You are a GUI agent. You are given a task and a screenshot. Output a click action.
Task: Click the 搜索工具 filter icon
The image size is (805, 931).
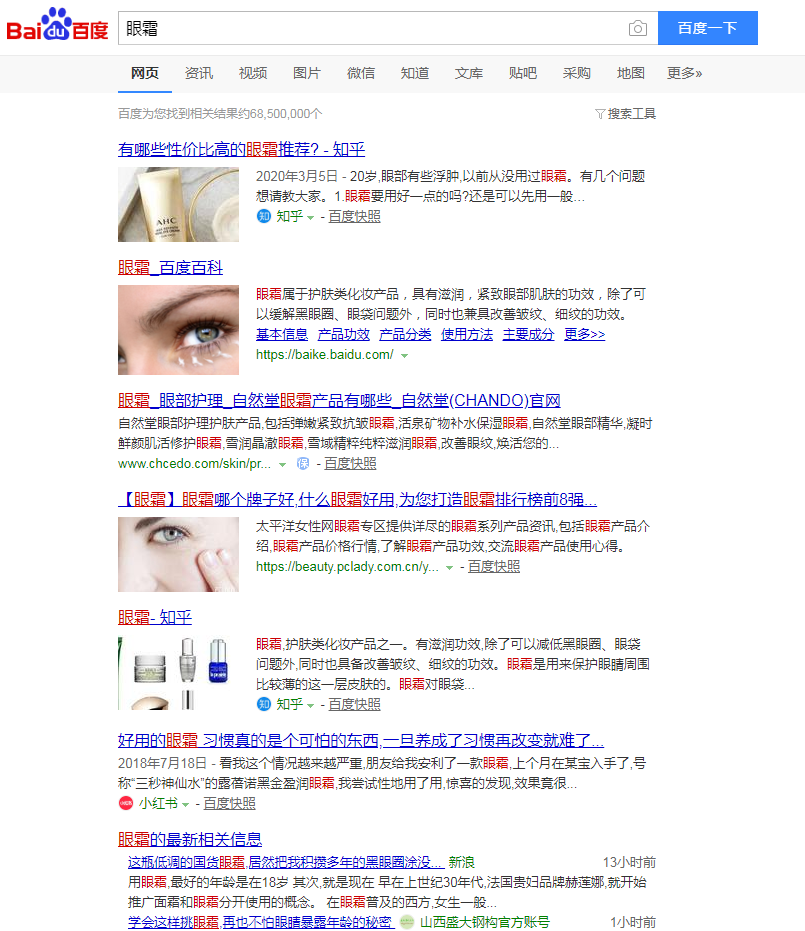[x=600, y=113]
